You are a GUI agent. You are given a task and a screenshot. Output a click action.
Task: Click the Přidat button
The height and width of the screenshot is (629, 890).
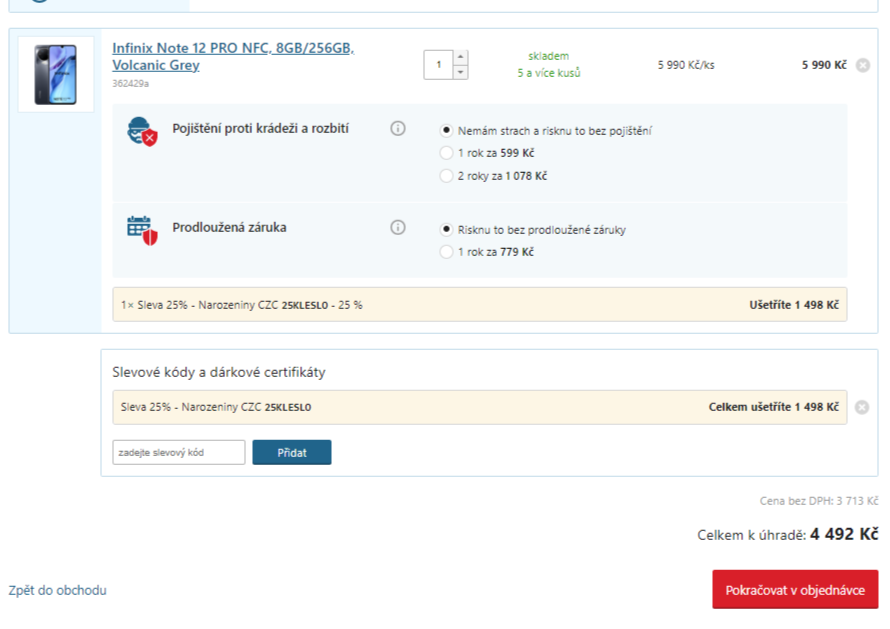[x=292, y=452]
